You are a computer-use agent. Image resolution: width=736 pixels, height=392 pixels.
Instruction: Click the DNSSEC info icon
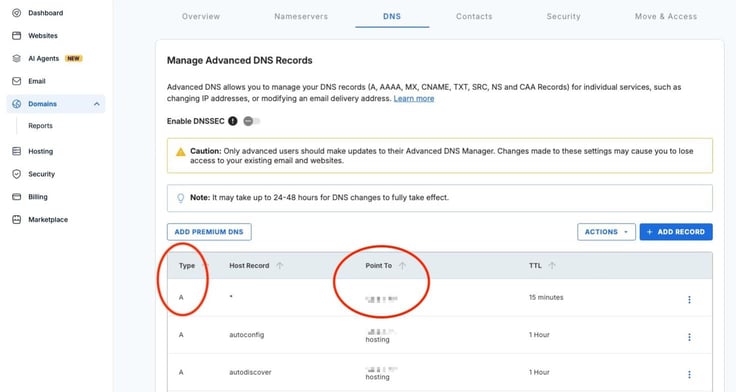[x=233, y=121]
